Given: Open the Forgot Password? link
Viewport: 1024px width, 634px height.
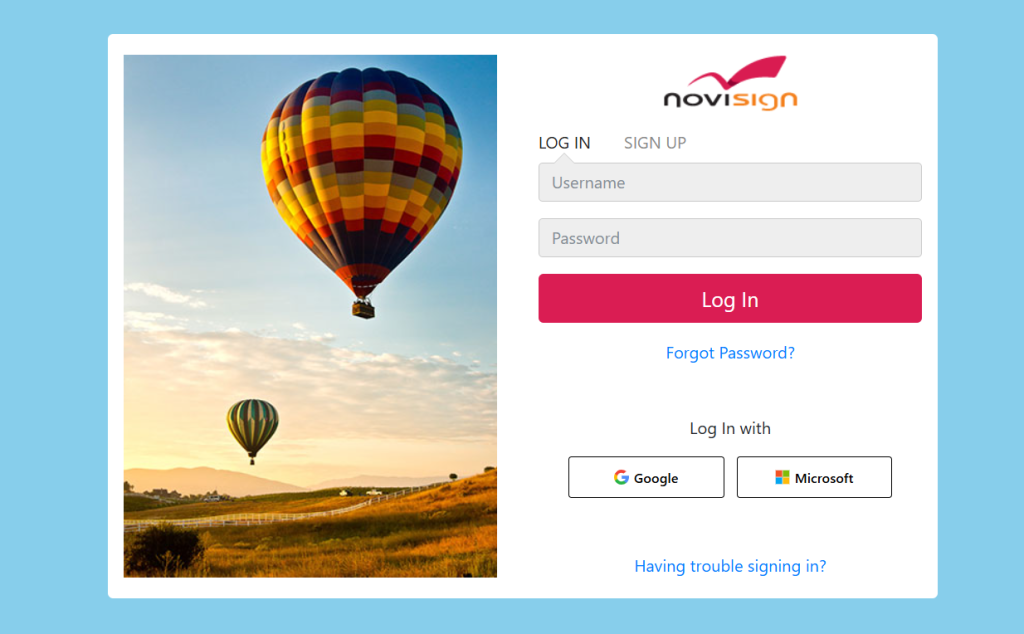Looking at the screenshot, I should click(x=730, y=353).
